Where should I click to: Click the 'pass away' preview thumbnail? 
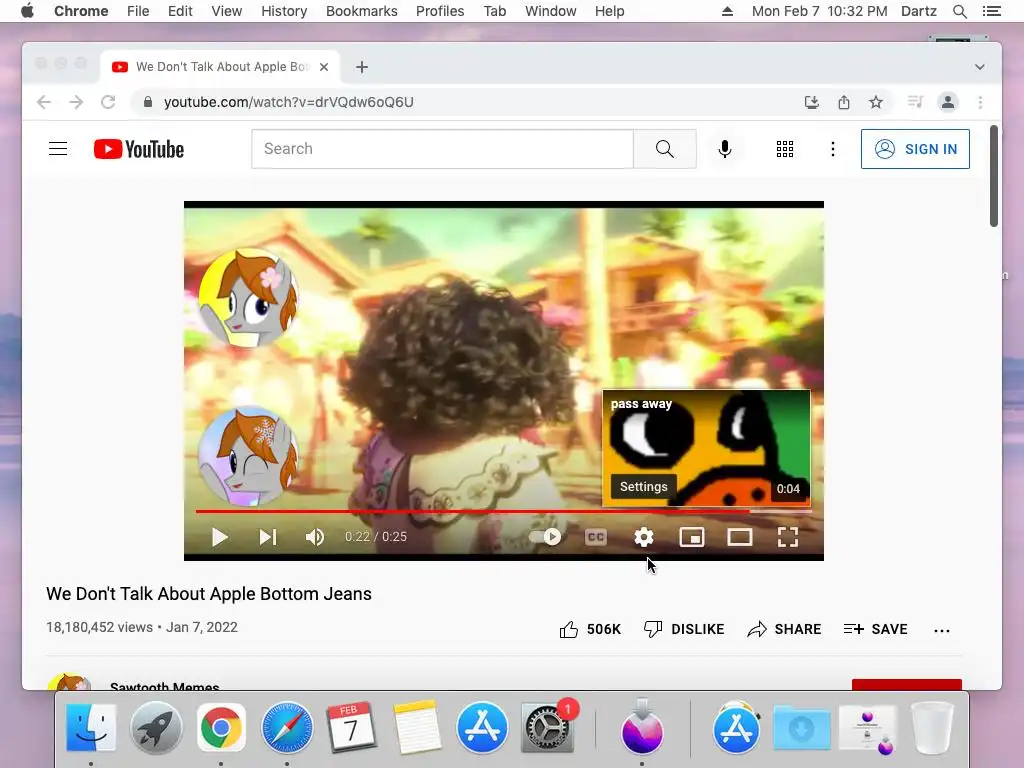(x=706, y=448)
